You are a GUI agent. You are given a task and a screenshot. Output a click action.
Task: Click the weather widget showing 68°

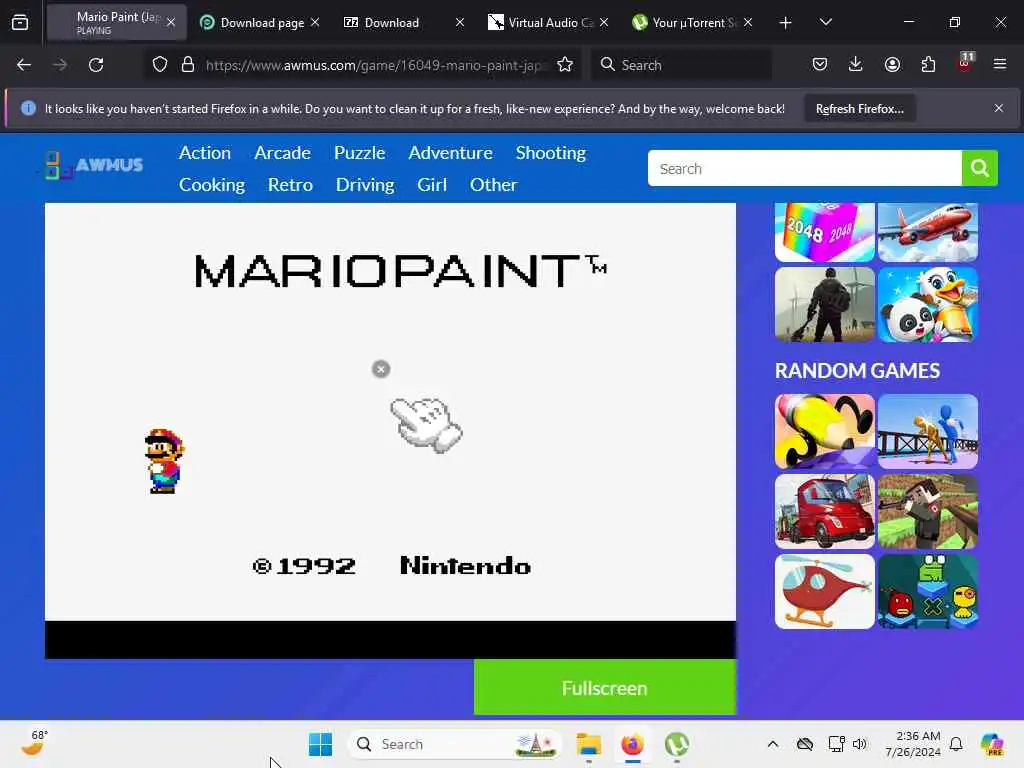[x=34, y=743]
